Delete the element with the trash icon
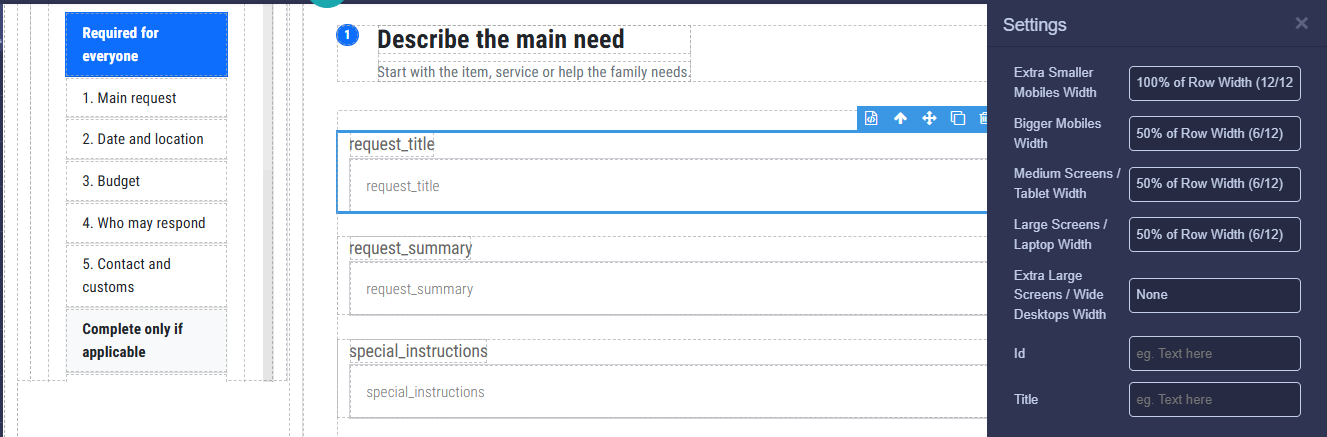The height and width of the screenshot is (437, 1327). point(982,118)
